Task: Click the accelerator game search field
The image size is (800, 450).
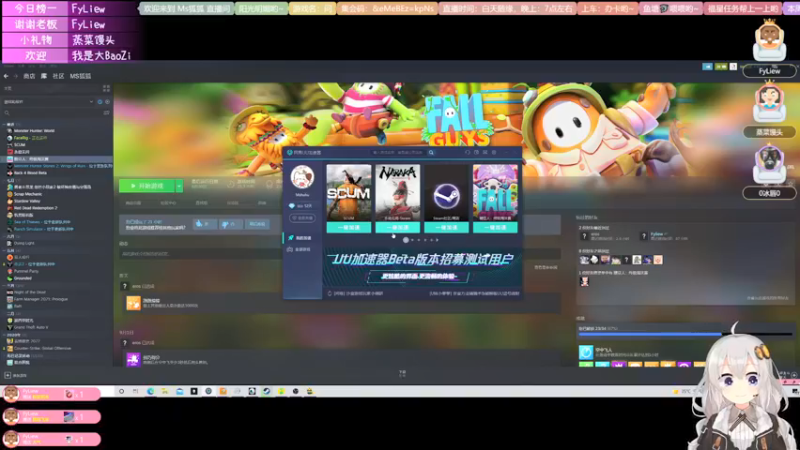Action: point(398,153)
